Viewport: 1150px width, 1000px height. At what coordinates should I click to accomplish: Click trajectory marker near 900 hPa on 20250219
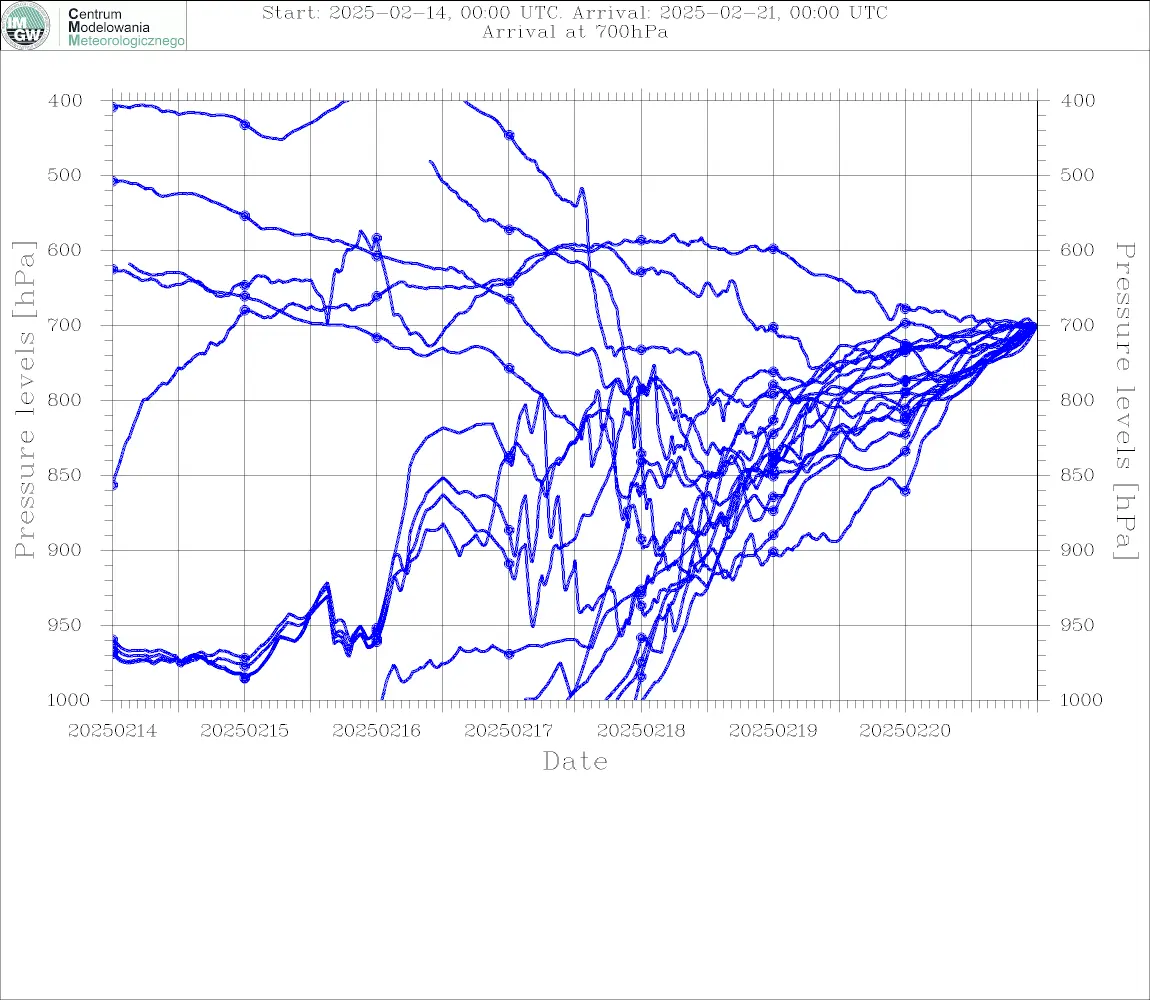[x=773, y=552]
